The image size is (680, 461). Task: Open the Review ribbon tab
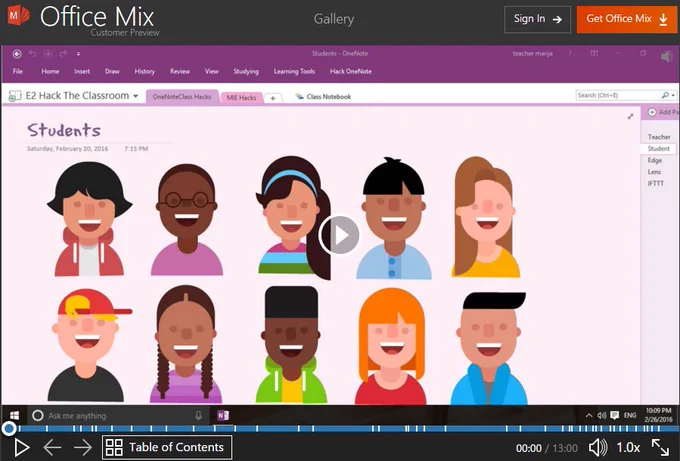tap(180, 72)
